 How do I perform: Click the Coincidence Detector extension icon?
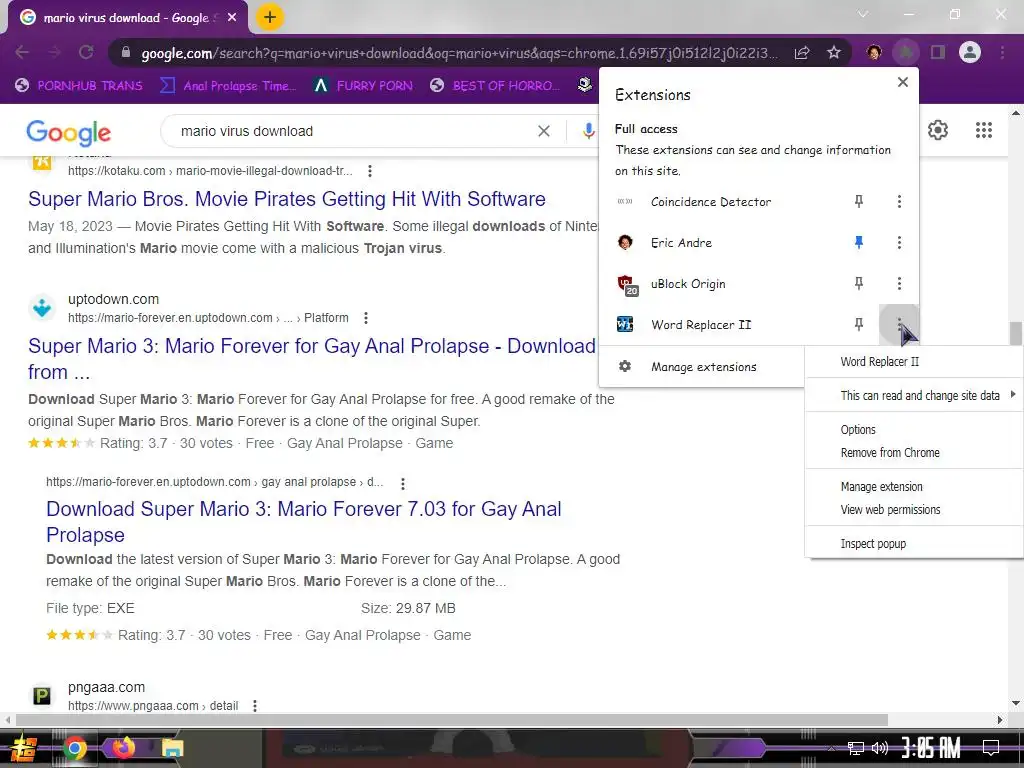click(x=625, y=202)
